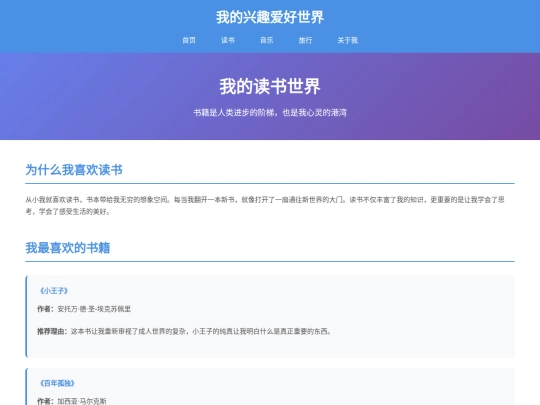Click the 推荐理由 text of 小王子 card
Screen dimensions: 540x405
(185, 331)
